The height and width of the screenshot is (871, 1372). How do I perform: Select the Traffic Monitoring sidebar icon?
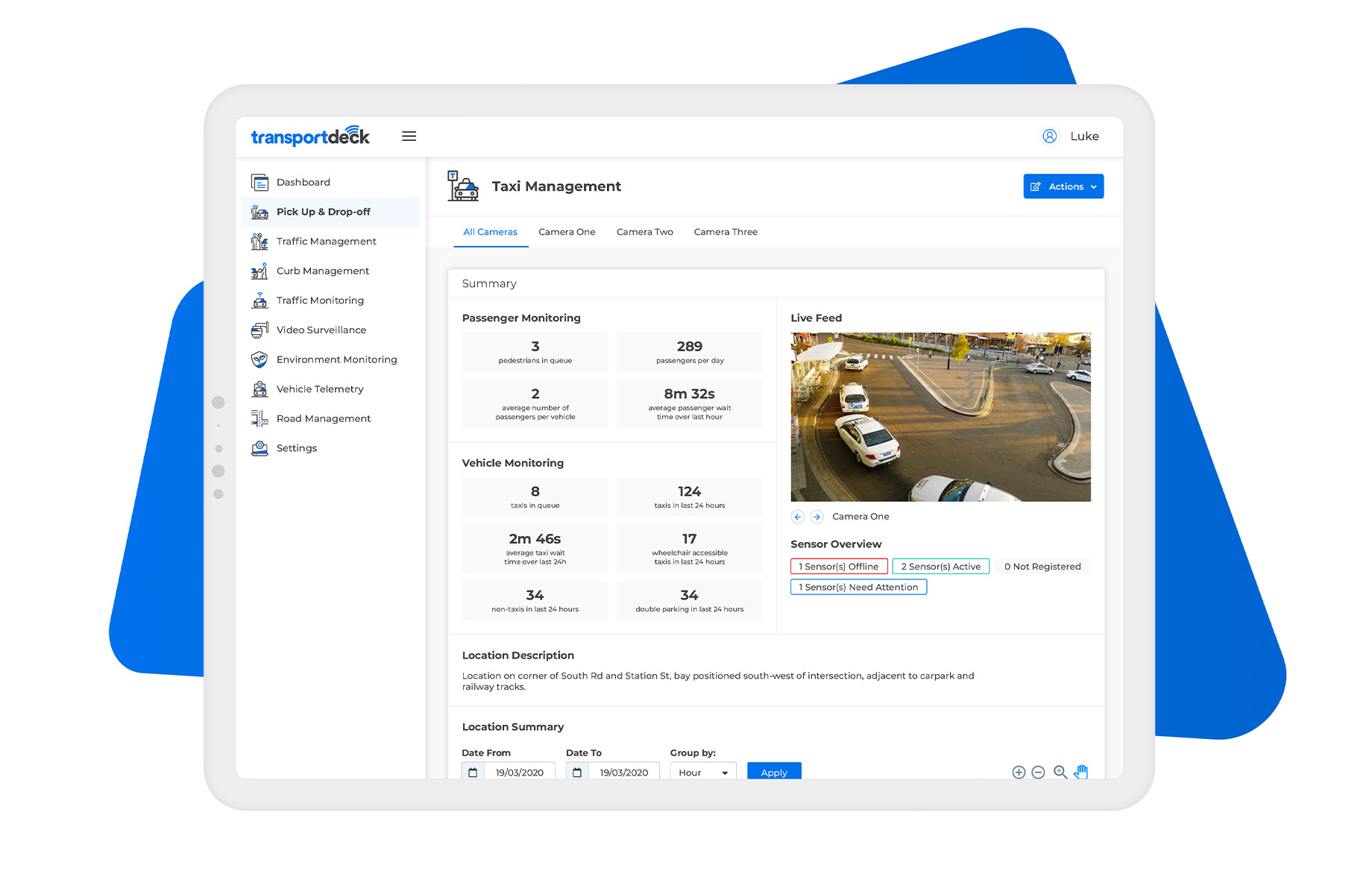coord(259,300)
